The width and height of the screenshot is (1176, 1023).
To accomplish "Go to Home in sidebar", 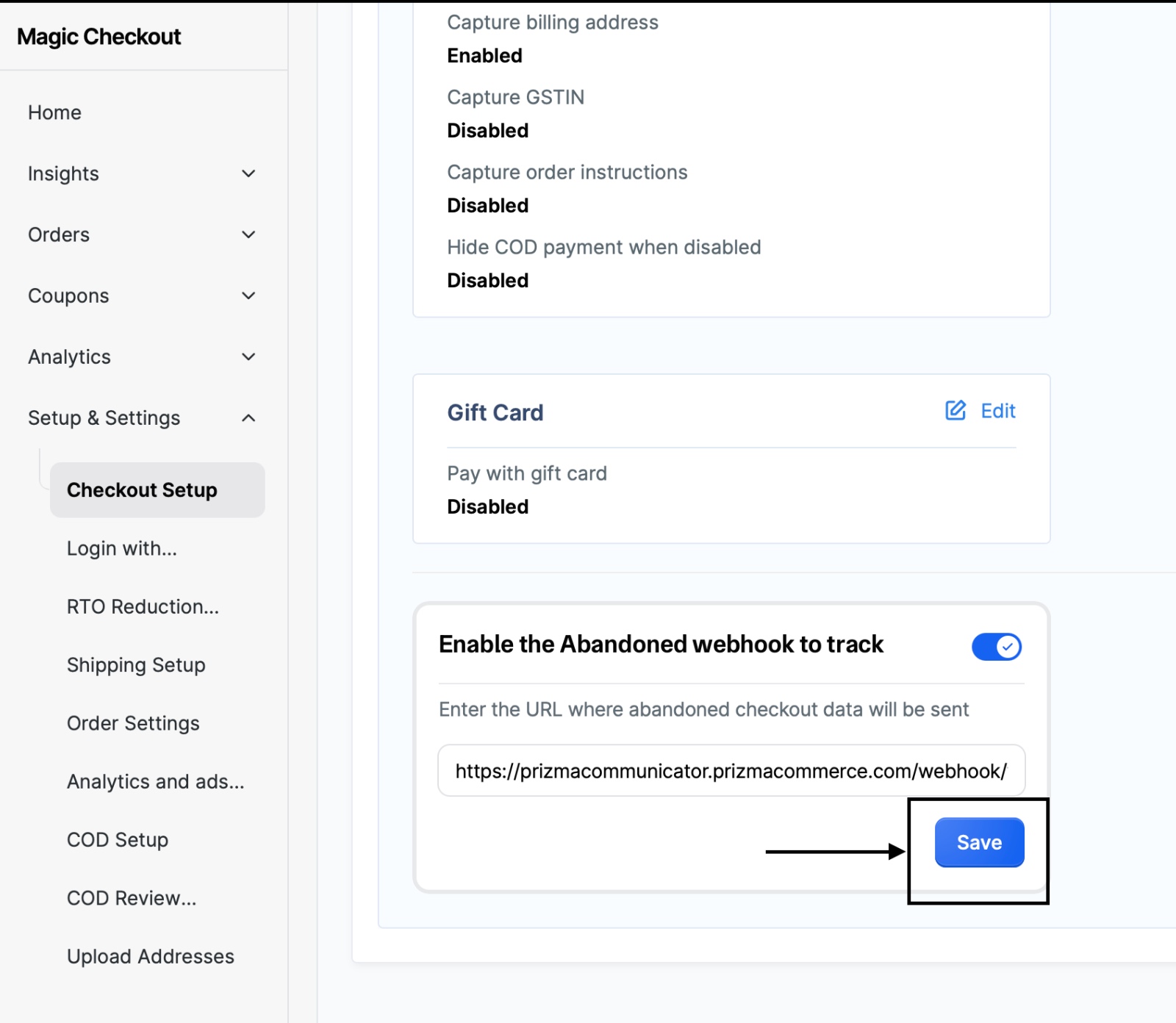I will (54, 112).
